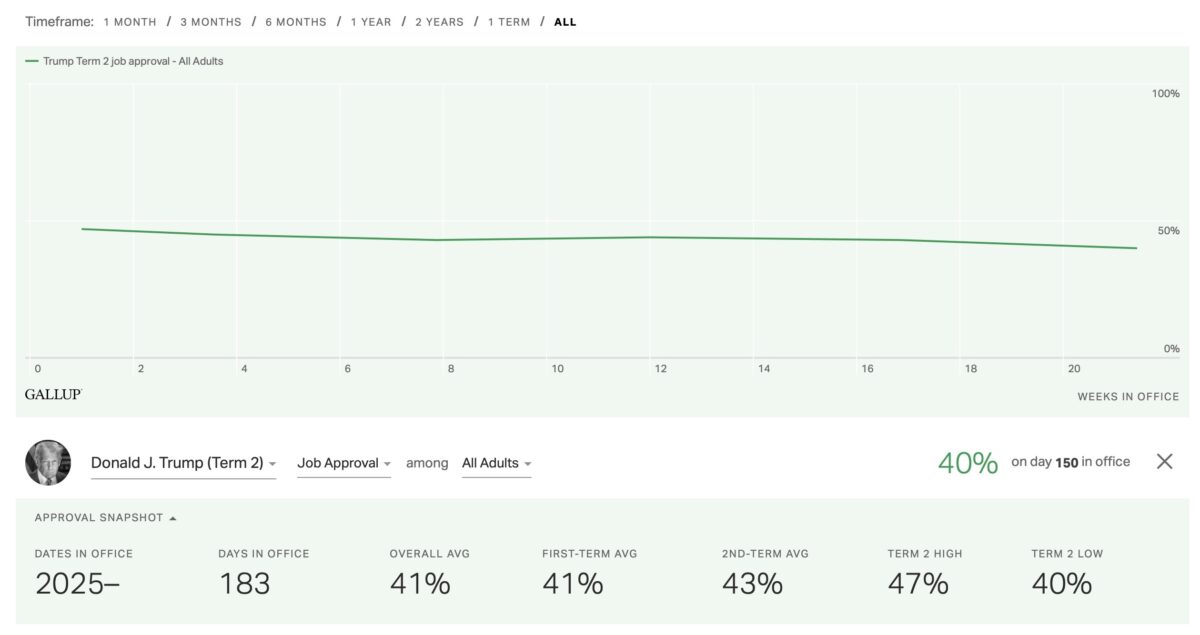Click the end of the green approval line
The width and height of the screenshot is (1200, 635).
[1136, 248]
